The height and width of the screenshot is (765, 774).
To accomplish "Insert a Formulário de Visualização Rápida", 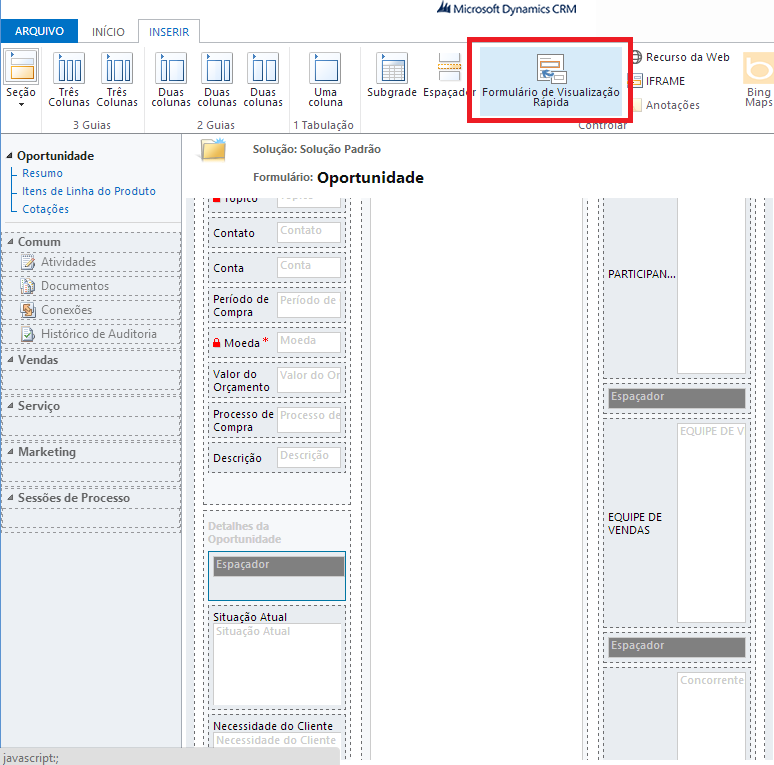I will [x=550, y=80].
